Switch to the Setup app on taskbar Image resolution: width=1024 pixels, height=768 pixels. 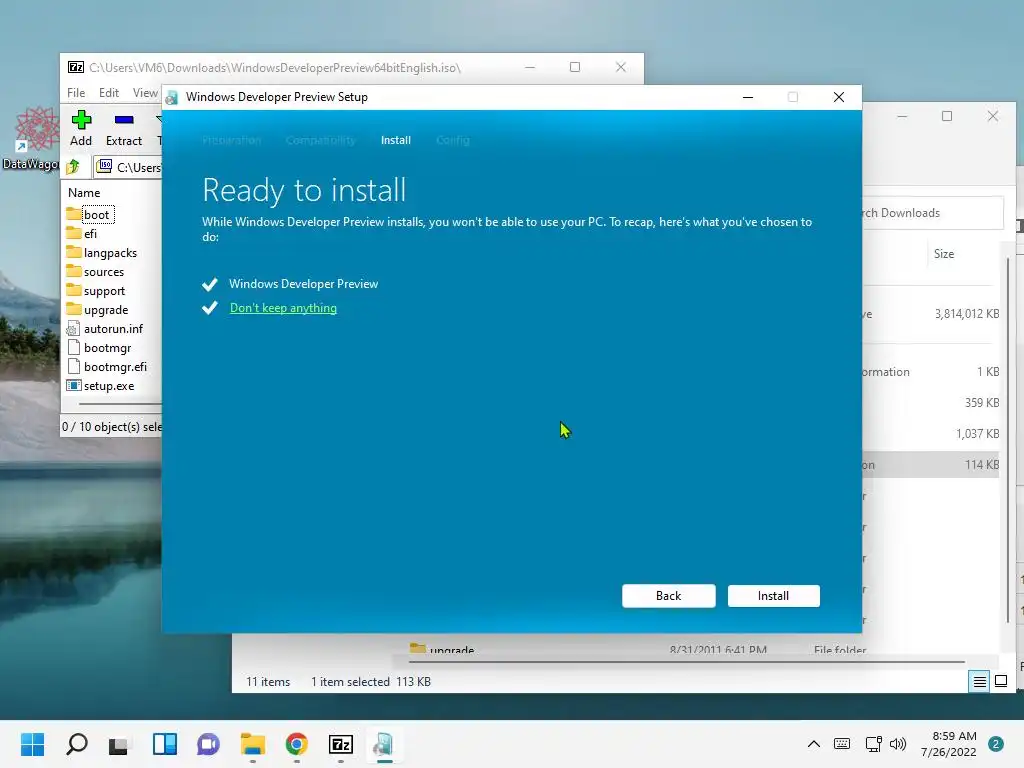[x=385, y=744]
